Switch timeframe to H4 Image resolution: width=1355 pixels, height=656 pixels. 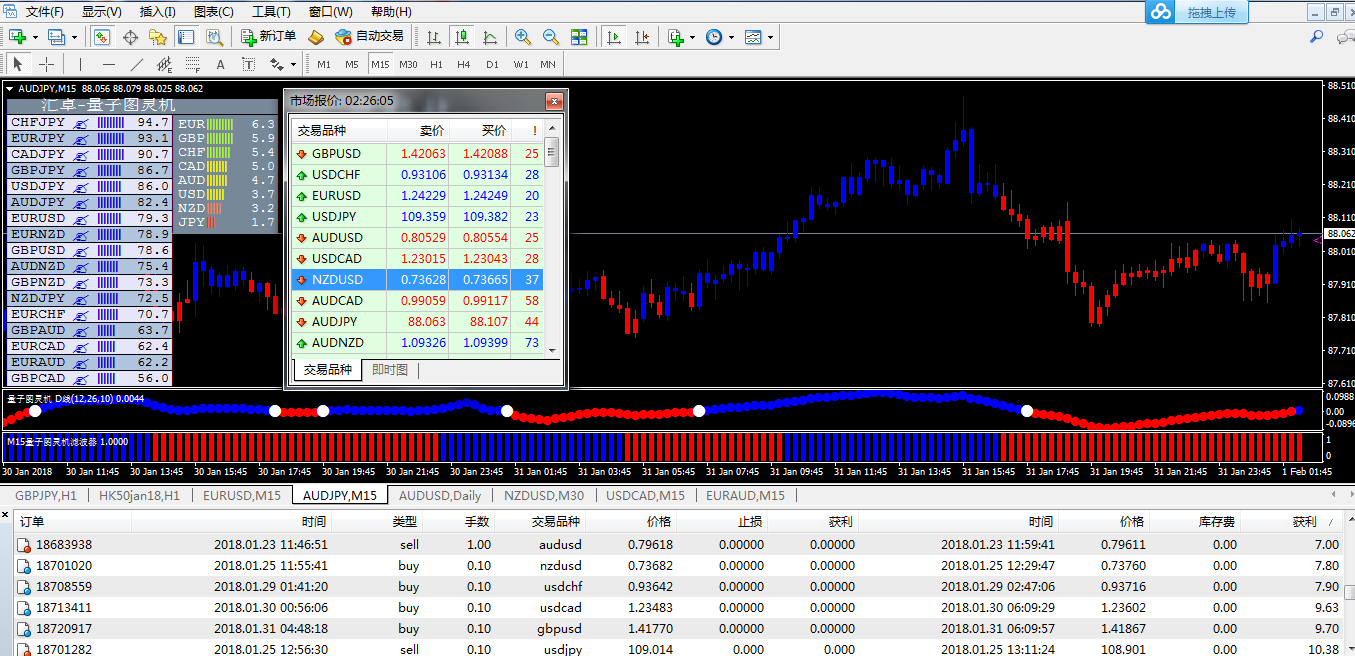(463, 65)
